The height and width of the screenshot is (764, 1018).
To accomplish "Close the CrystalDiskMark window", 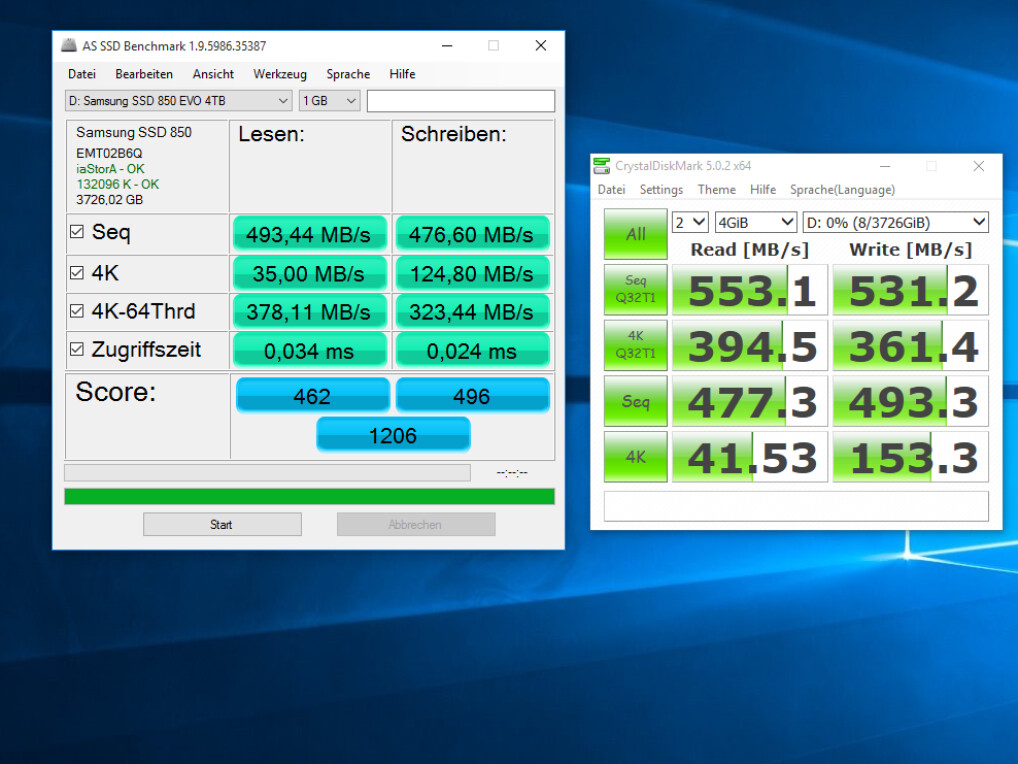I will (x=978, y=166).
